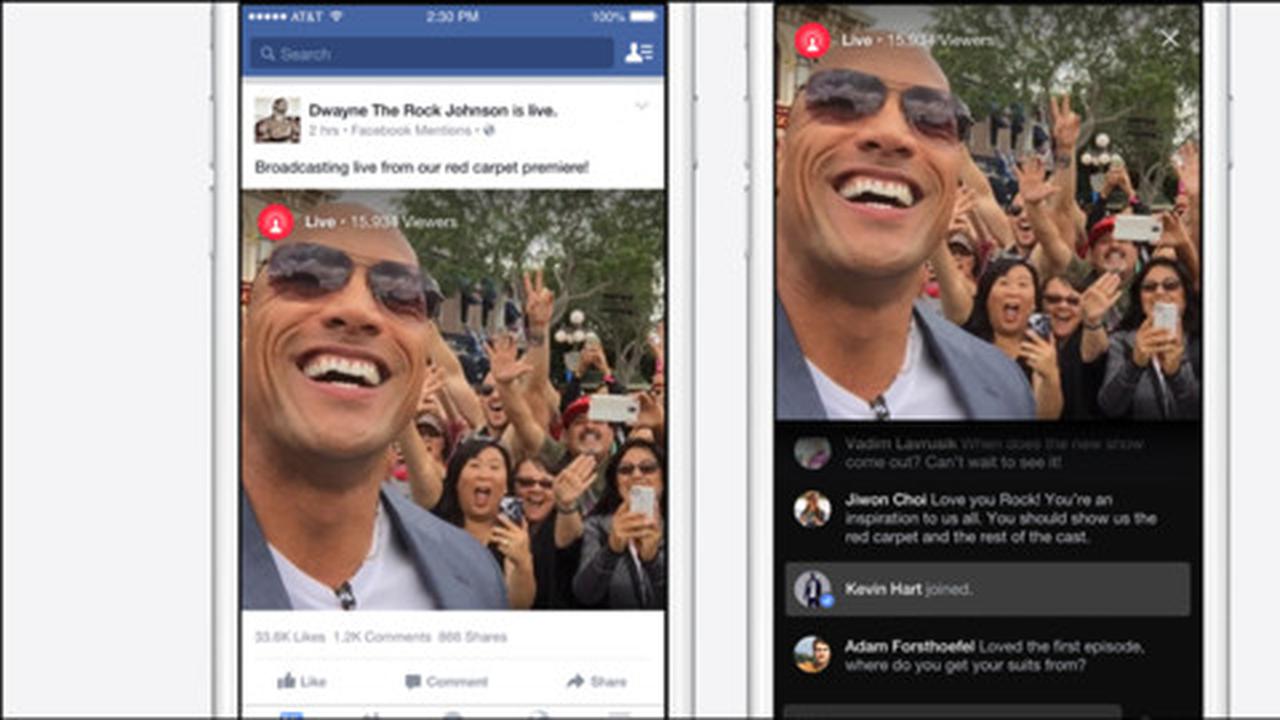
Task: Open Kevin Hart's verified avatar in the joined notice
Action: [x=814, y=589]
